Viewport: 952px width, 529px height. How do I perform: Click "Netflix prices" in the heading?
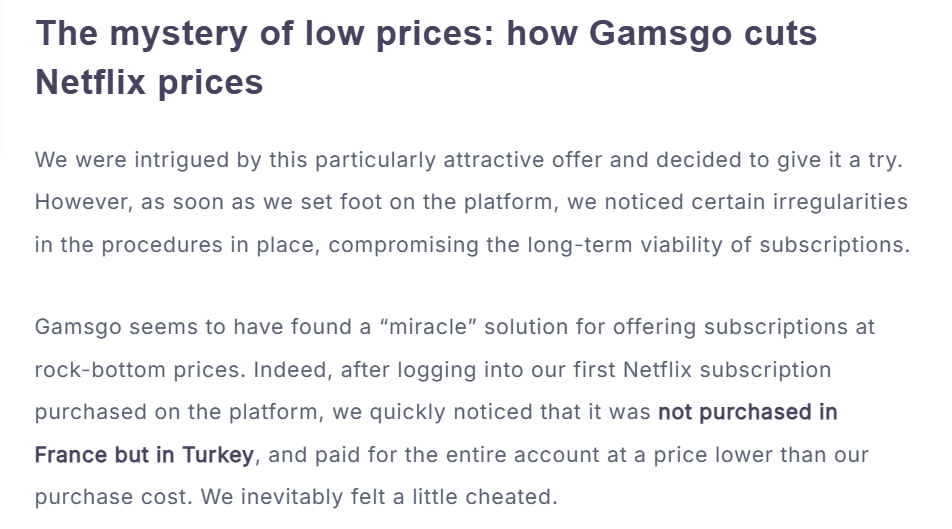(149, 82)
